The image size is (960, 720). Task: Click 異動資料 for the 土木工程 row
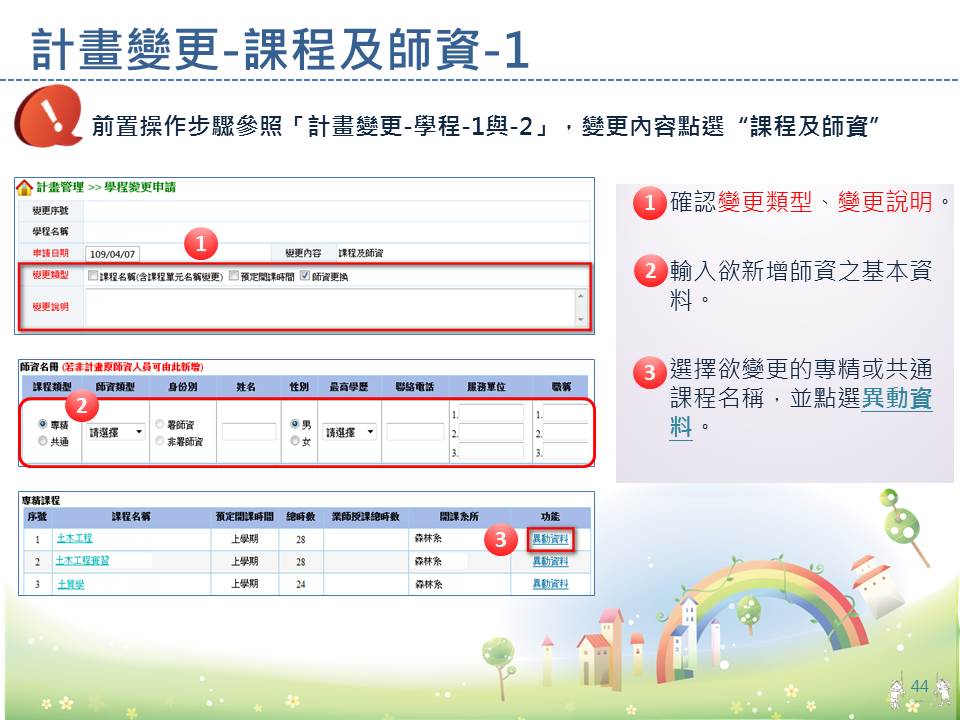click(x=550, y=539)
